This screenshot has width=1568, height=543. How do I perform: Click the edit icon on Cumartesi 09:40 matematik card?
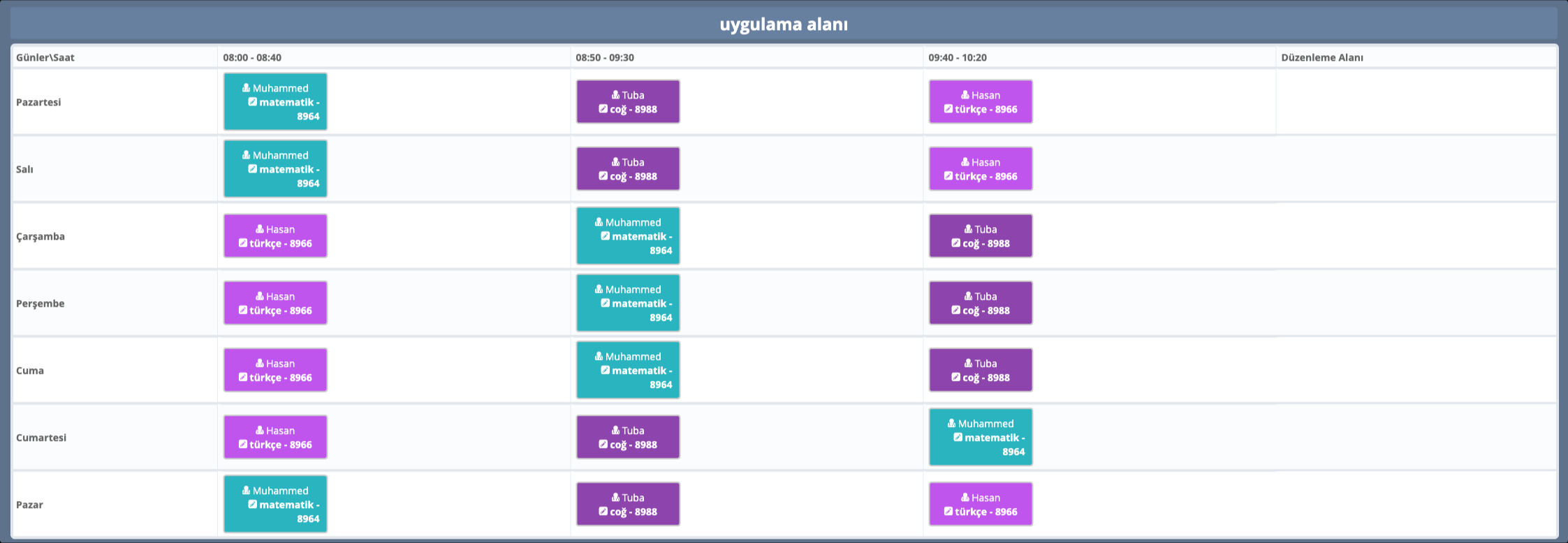[958, 437]
